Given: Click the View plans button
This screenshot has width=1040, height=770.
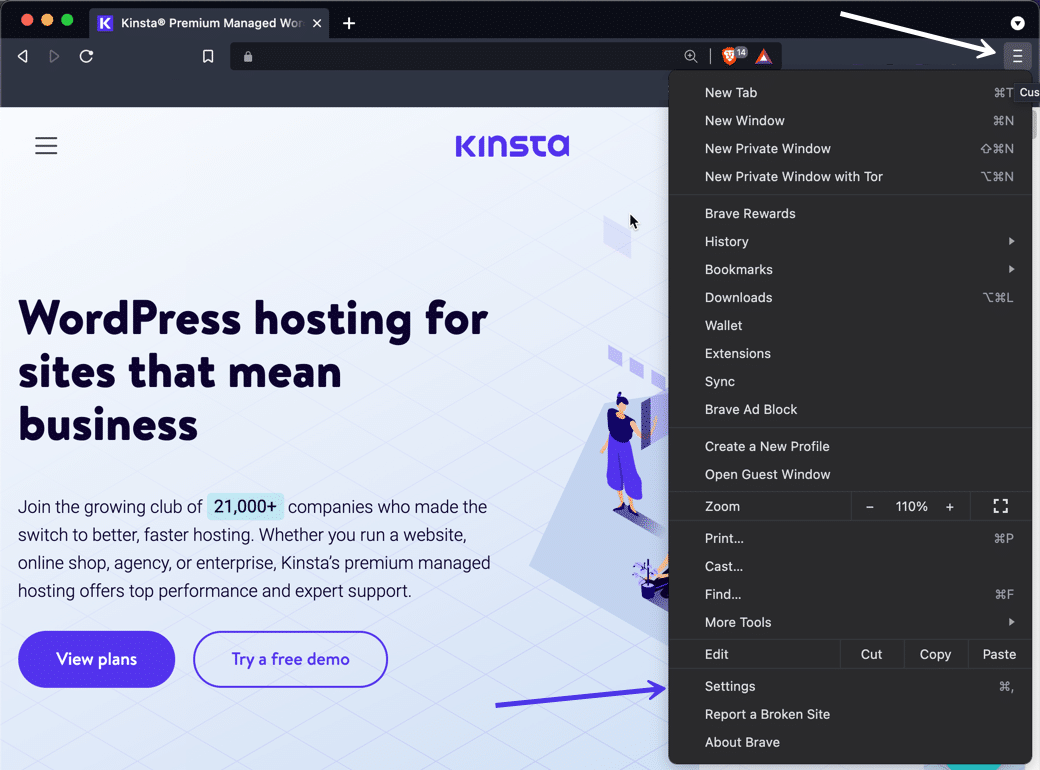Looking at the screenshot, I should pyautogui.click(x=96, y=659).
